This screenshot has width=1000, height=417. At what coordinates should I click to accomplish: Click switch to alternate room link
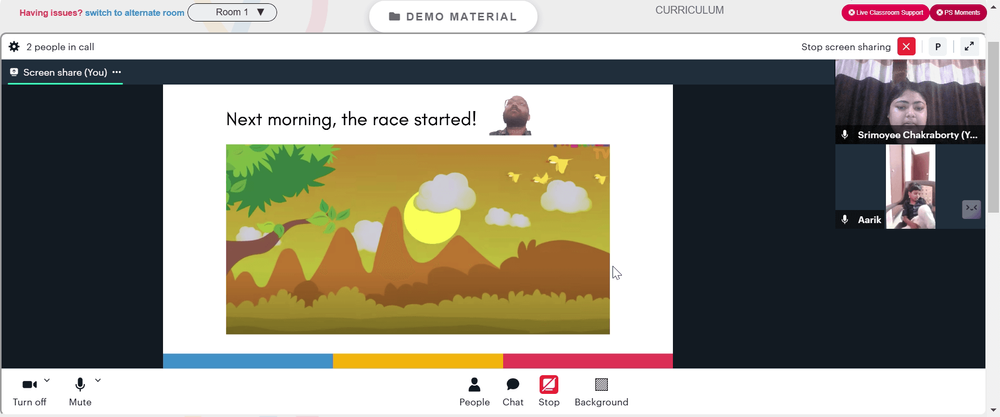(135, 13)
